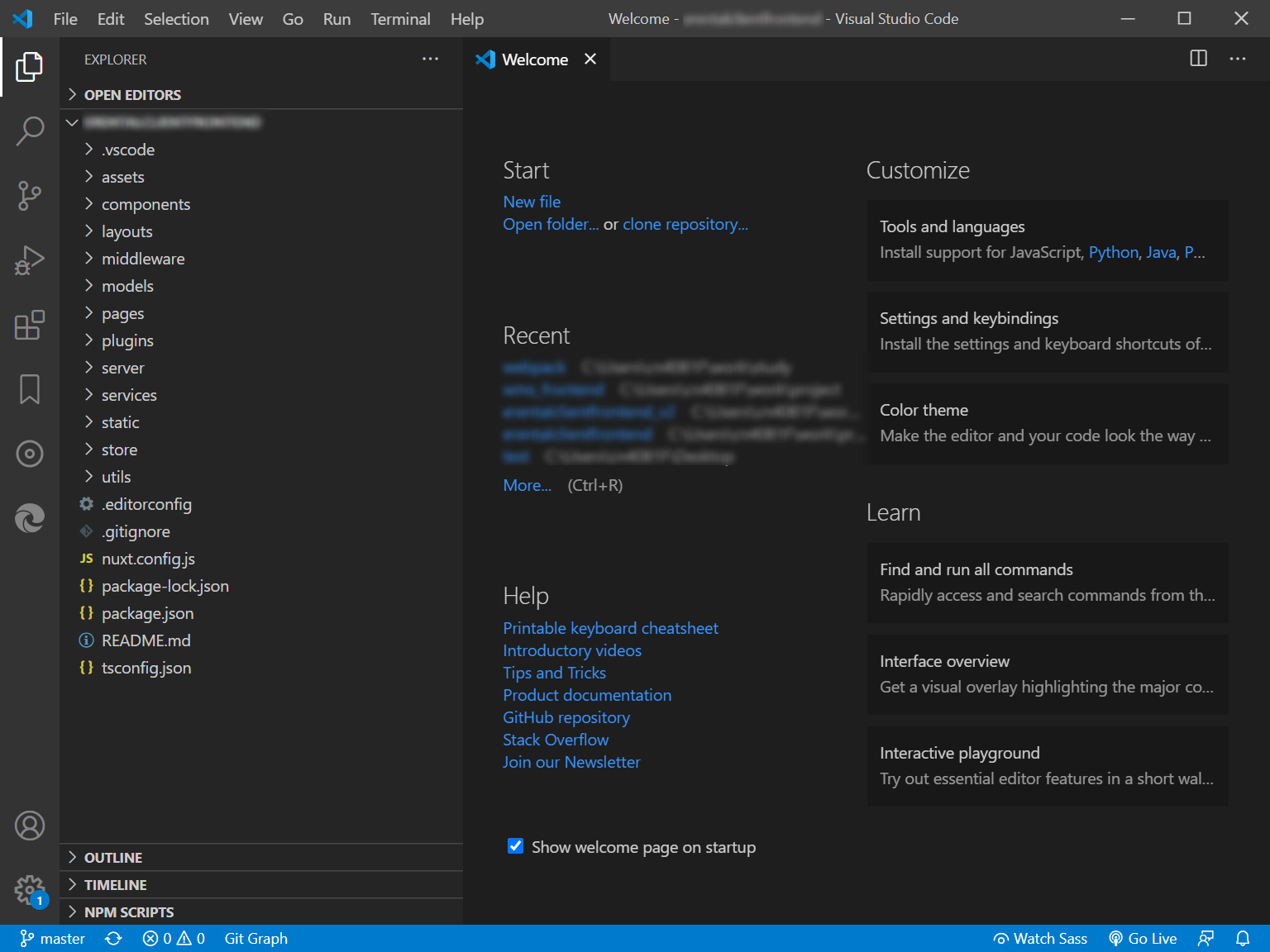Click the master branch indicator
The image size is (1270, 952).
pos(52,938)
